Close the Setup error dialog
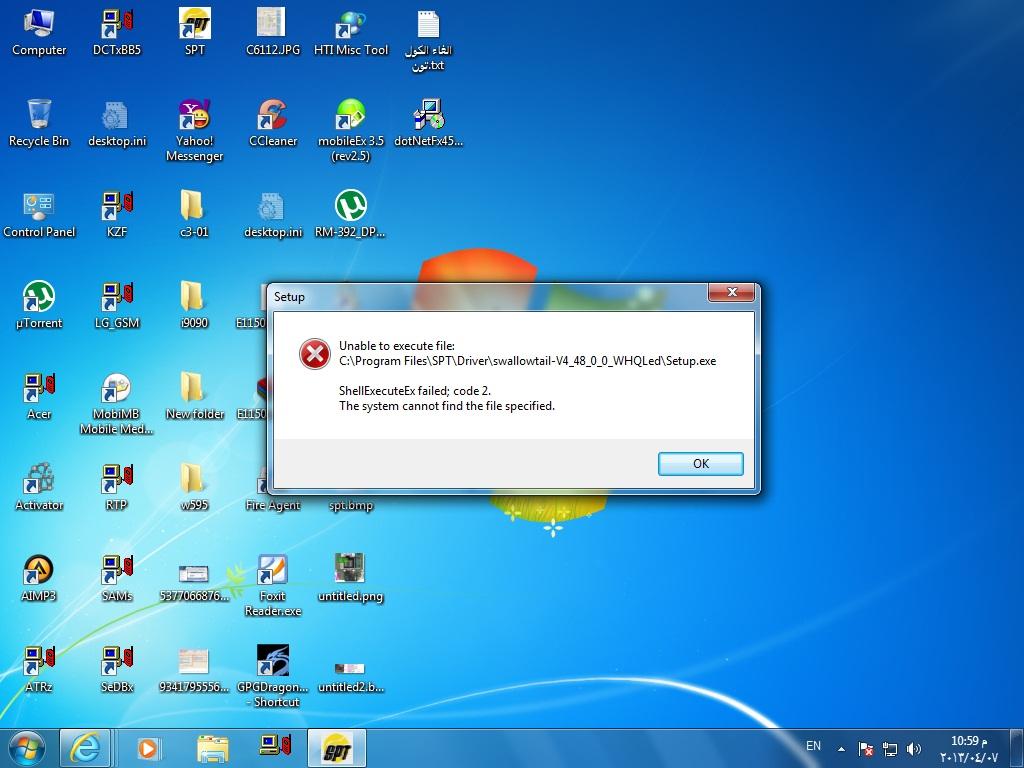 click(731, 293)
